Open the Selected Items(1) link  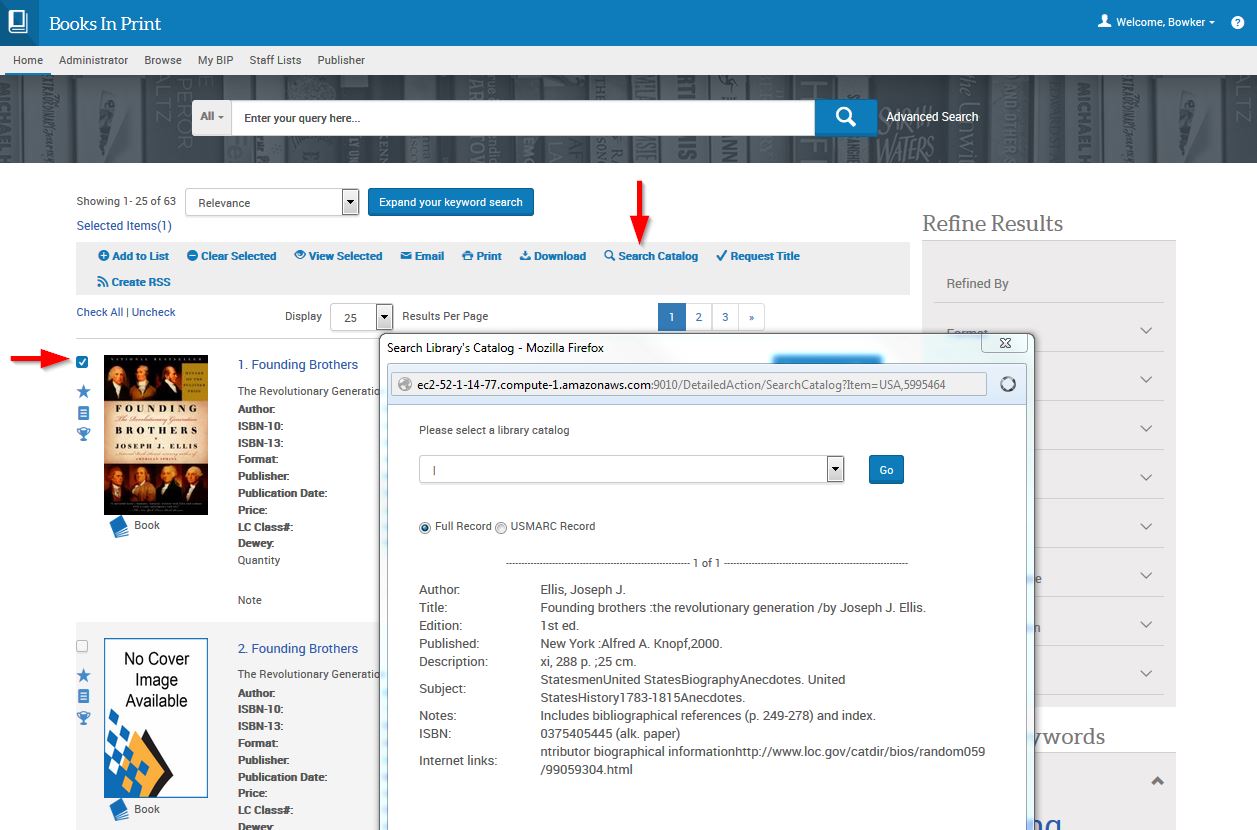coord(124,226)
